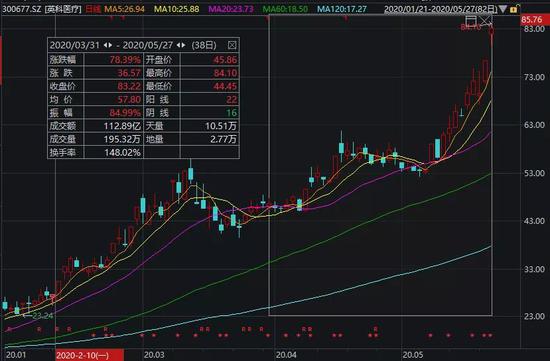Image resolution: width=550 pixels, height=361 pixels.
Task: Click the 33.00 price axis label
Action: pos(534,269)
